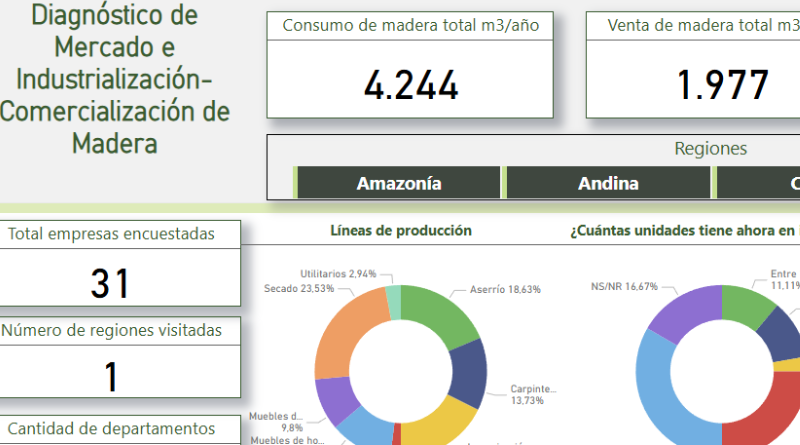Viewport: 800px width, 445px height.
Task: Click the Consumo de madera total value 4.244
Action: [x=411, y=86]
